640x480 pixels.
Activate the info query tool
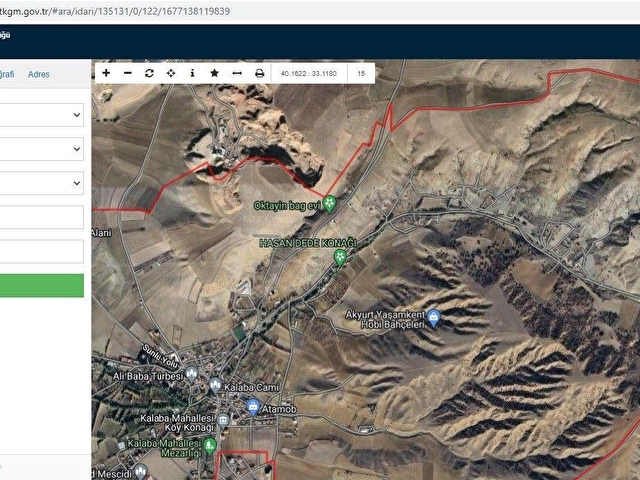tap(193, 73)
